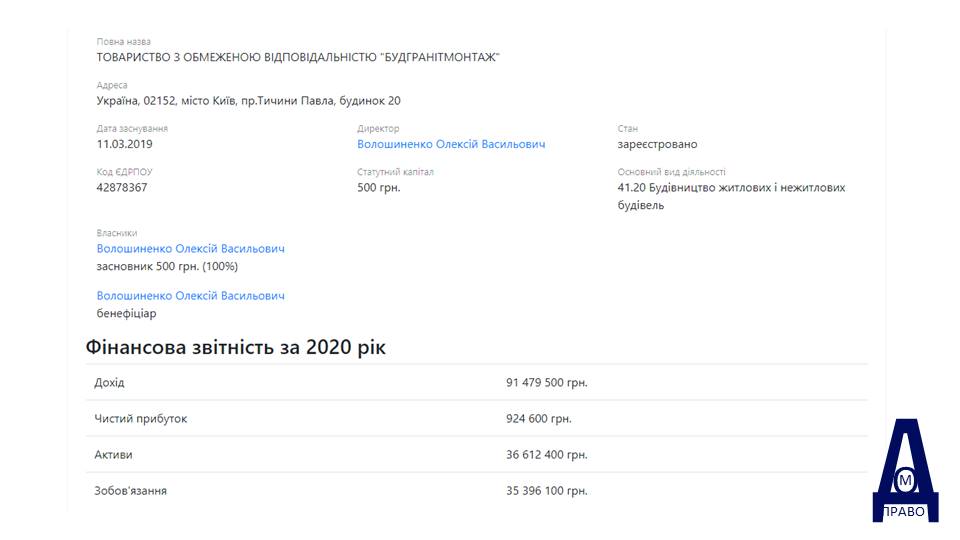Click liabilities value 35 396 100 грн.

pos(546,491)
